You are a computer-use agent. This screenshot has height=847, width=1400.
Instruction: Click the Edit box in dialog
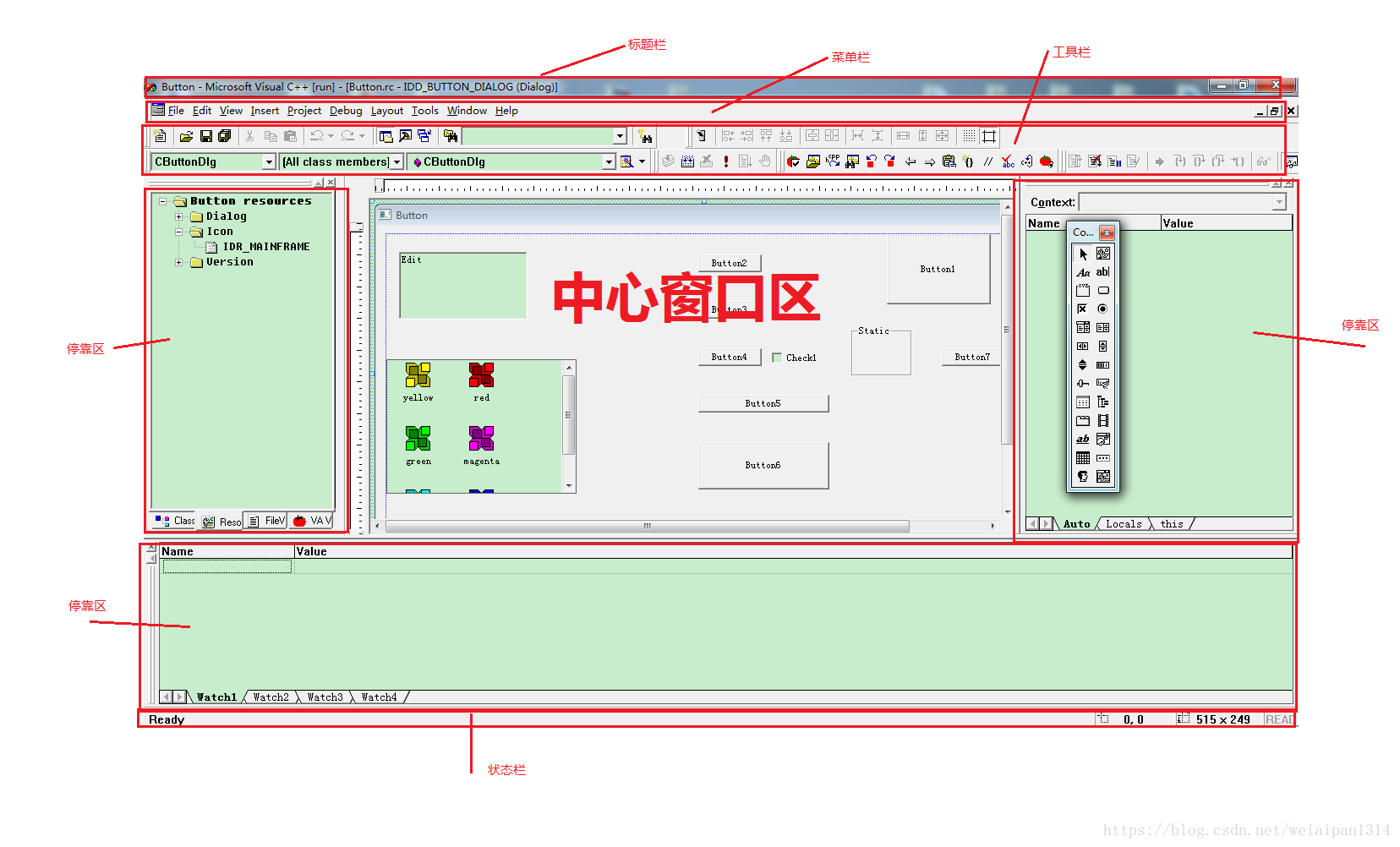pos(463,286)
